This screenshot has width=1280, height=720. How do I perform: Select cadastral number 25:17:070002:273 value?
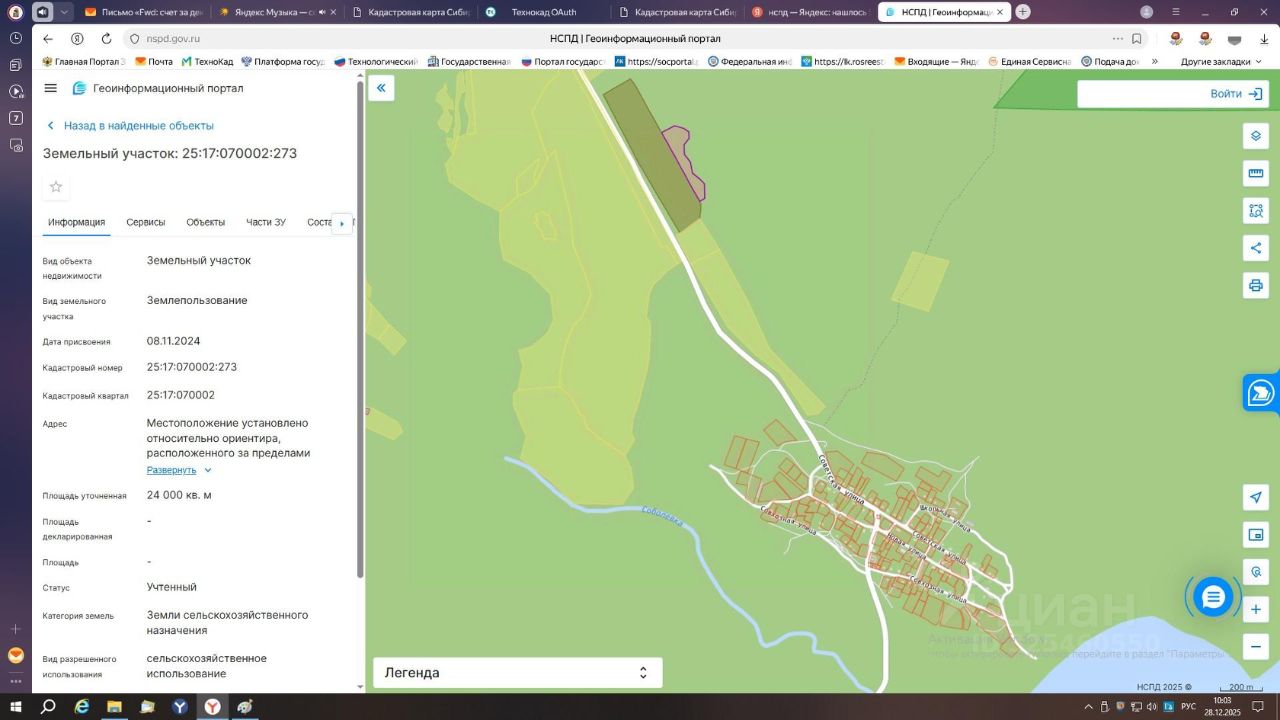click(192, 367)
